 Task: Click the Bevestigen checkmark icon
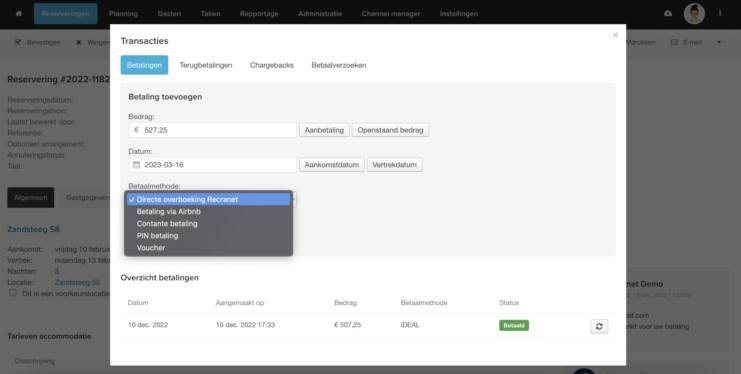pos(18,42)
